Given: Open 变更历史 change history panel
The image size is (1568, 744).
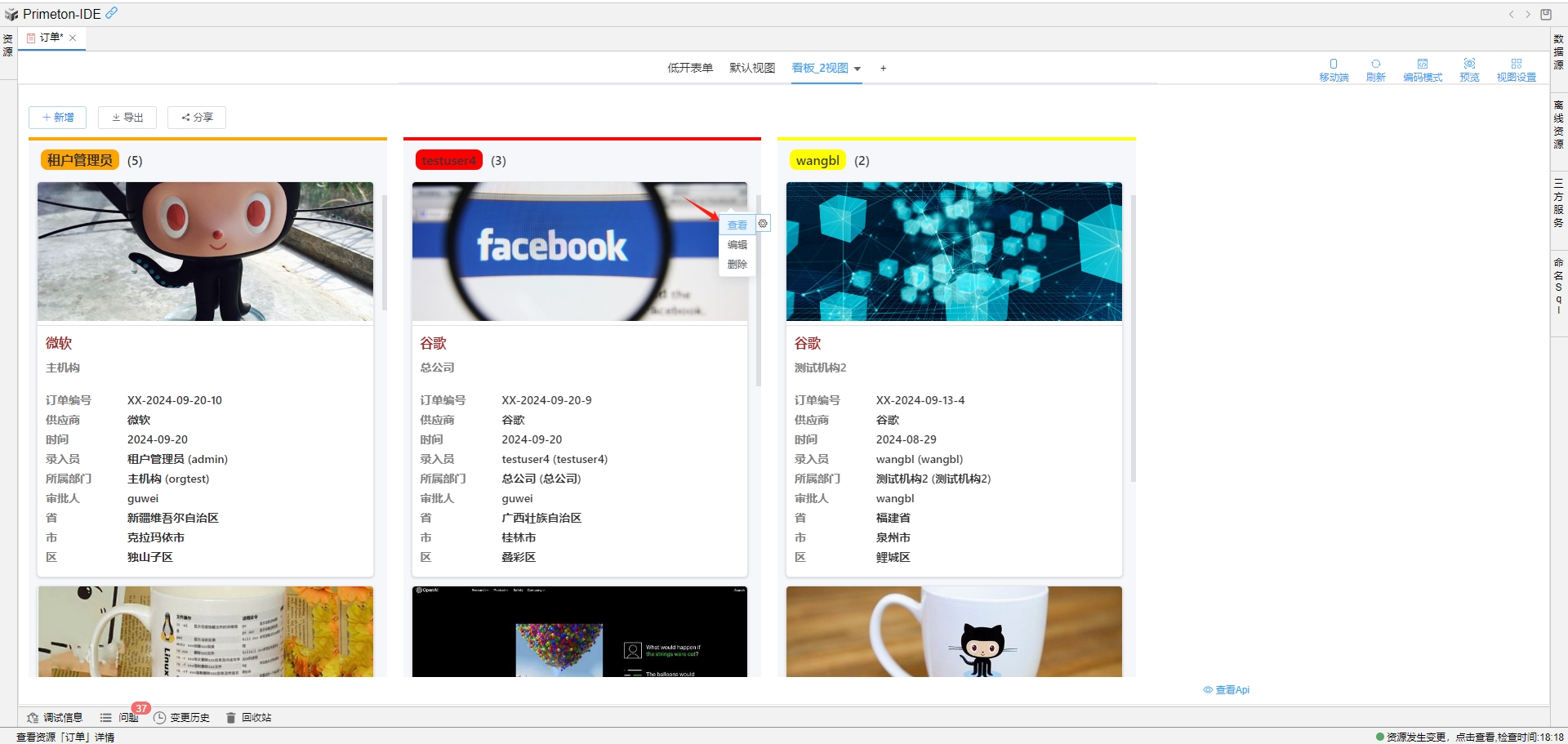Looking at the screenshot, I should click(x=182, y=717).
